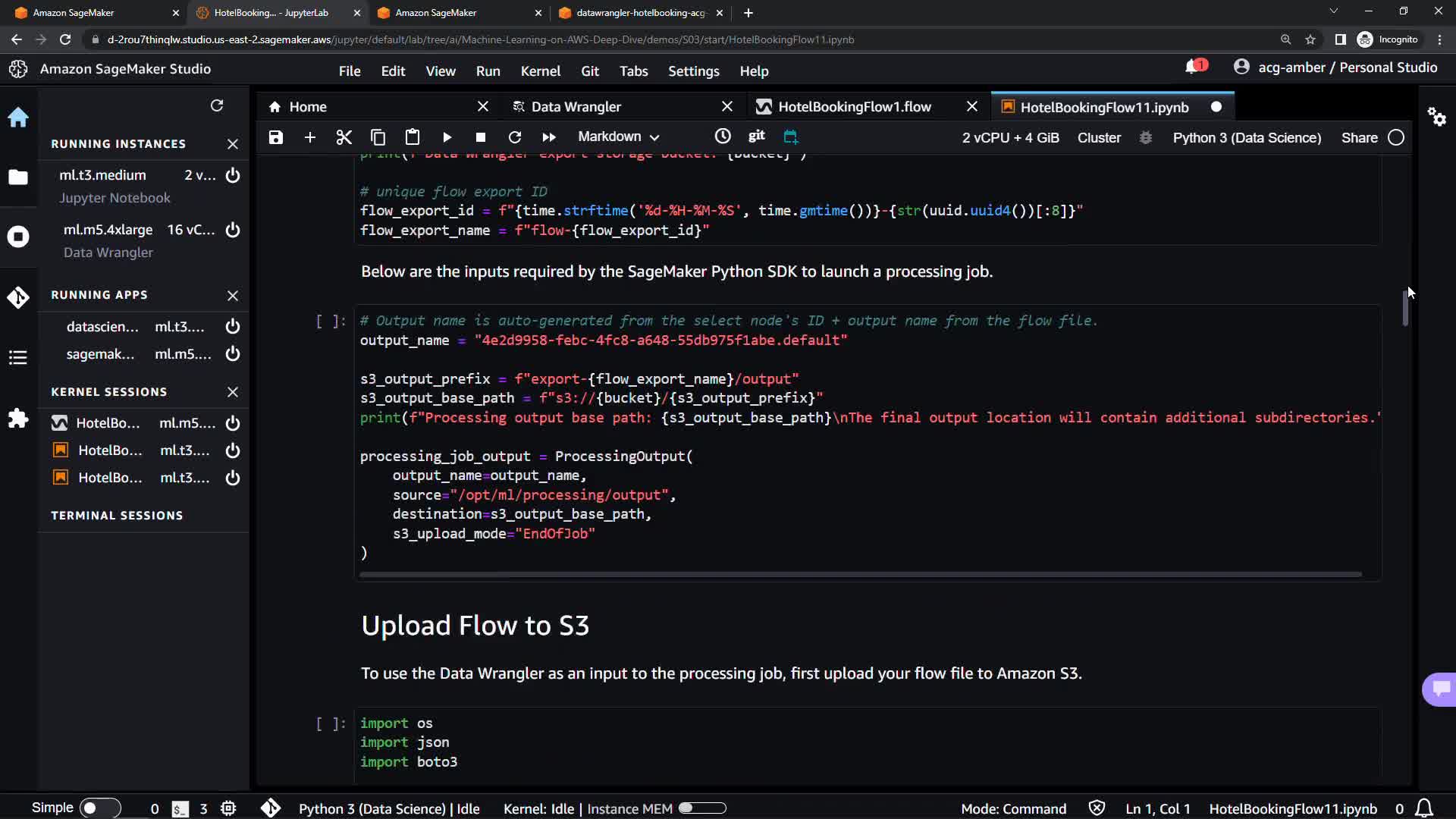Open the Python 3 (Data Science) kernel selector
1456x819 pixels.
coord(1246,137)
